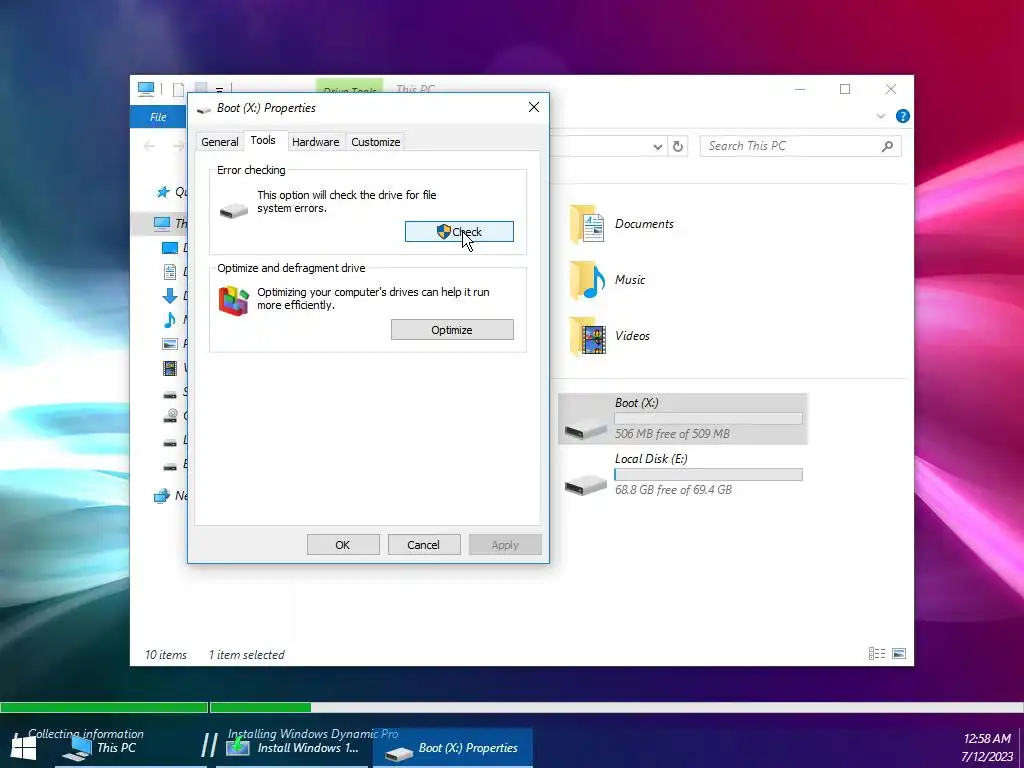Select the Quick access star in the sidebar
Image resolution: width=1024 pixels, height=768 pixels.
point(163,192)
